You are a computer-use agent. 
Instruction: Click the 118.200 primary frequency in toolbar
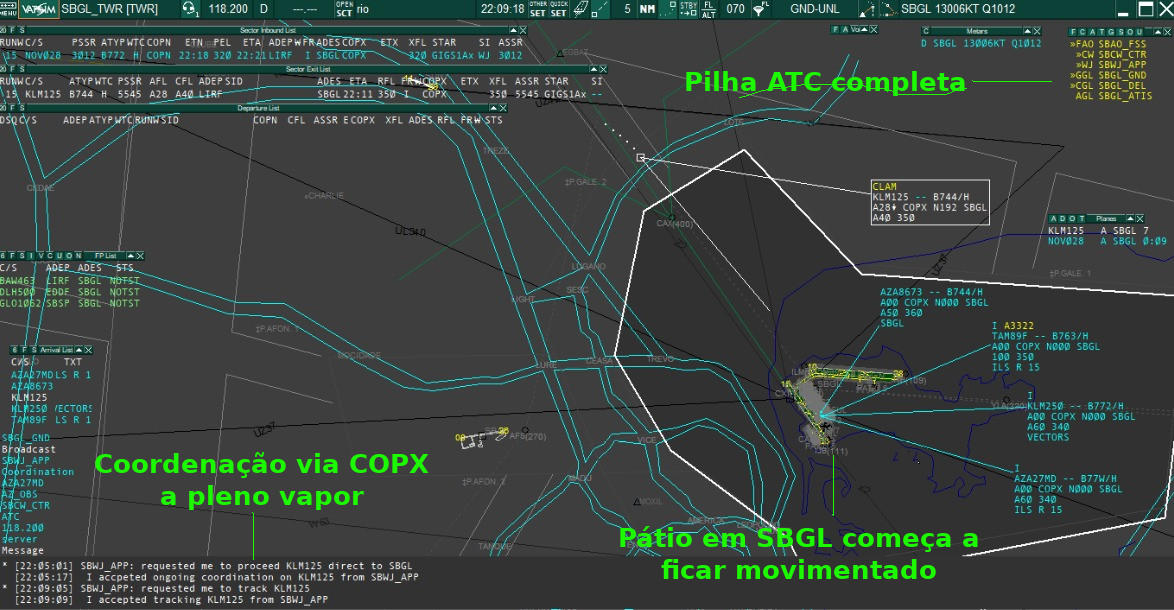228,9
